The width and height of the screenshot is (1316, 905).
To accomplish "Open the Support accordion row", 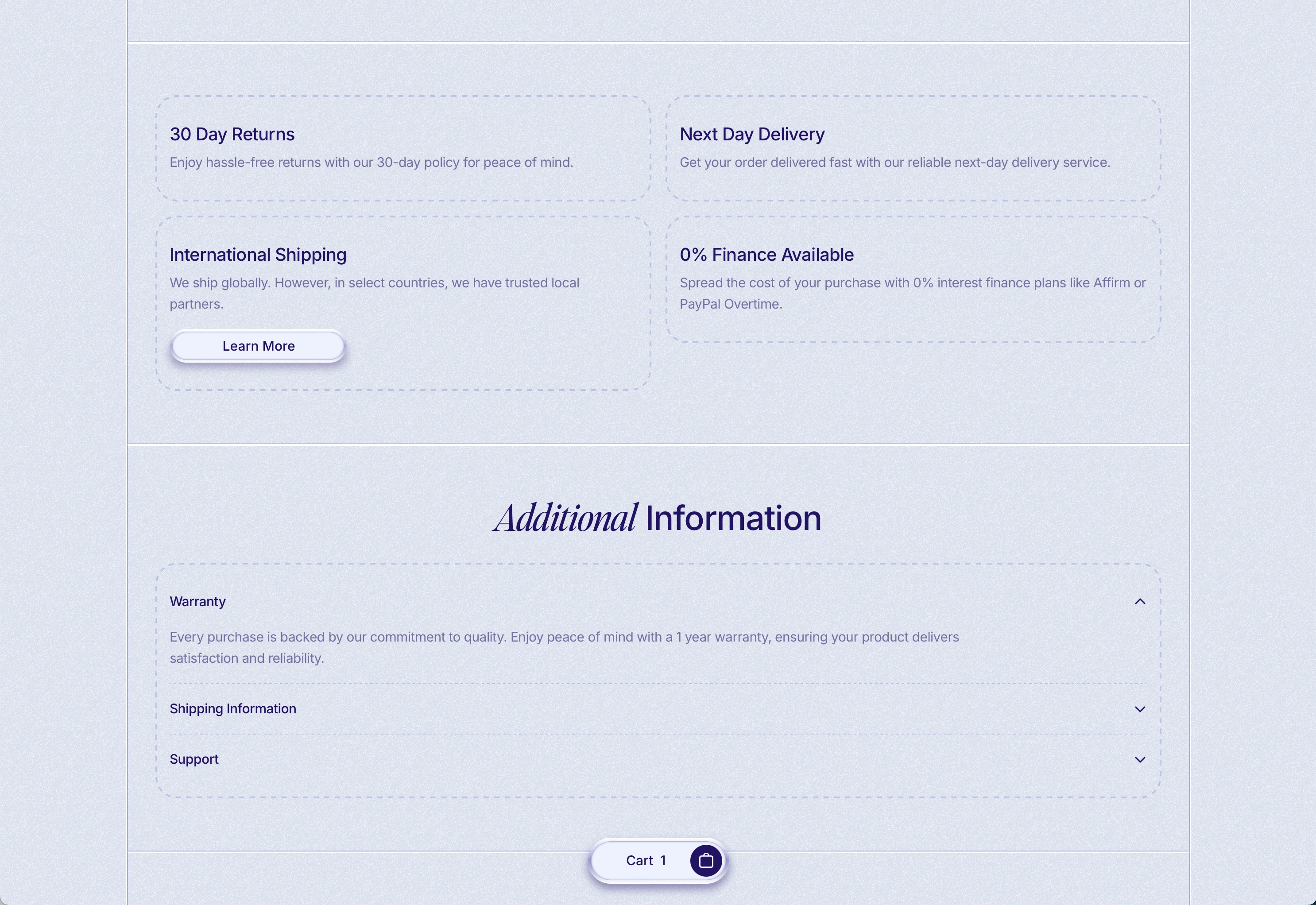I will (x=658, y=759).
